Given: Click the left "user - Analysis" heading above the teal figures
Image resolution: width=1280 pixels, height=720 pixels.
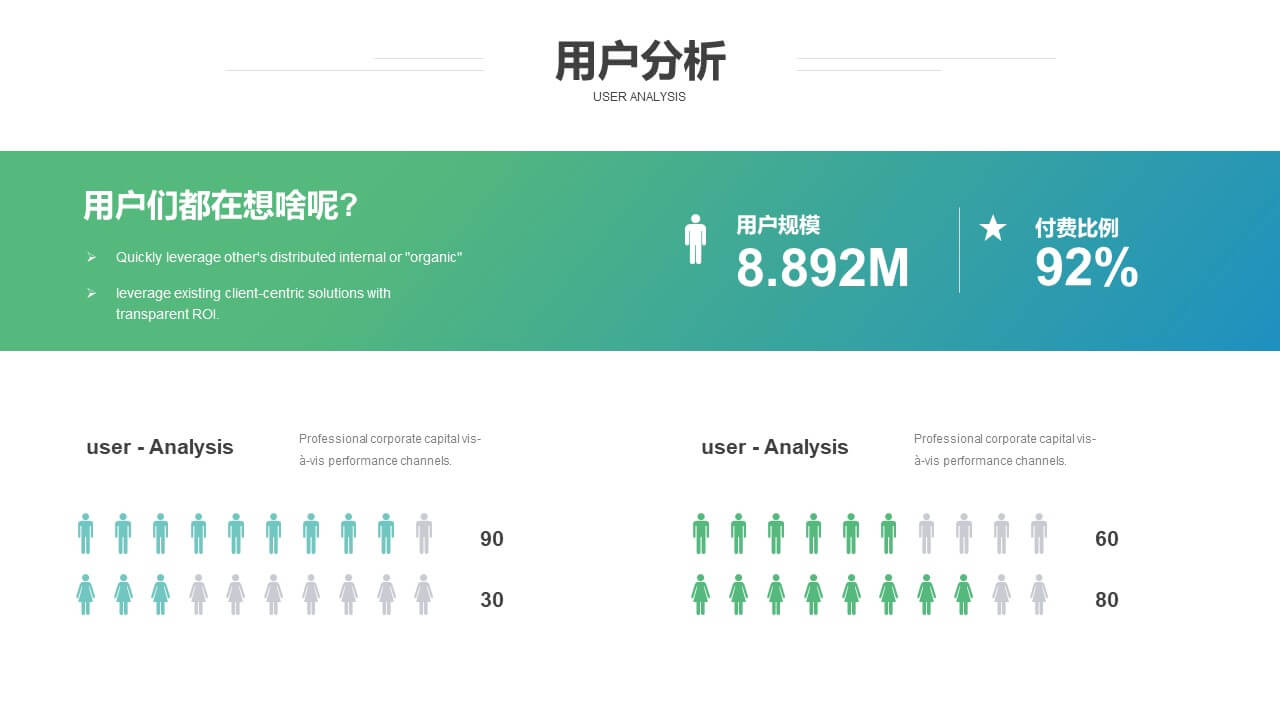Looking at the screenshot, I should (160, 447).
